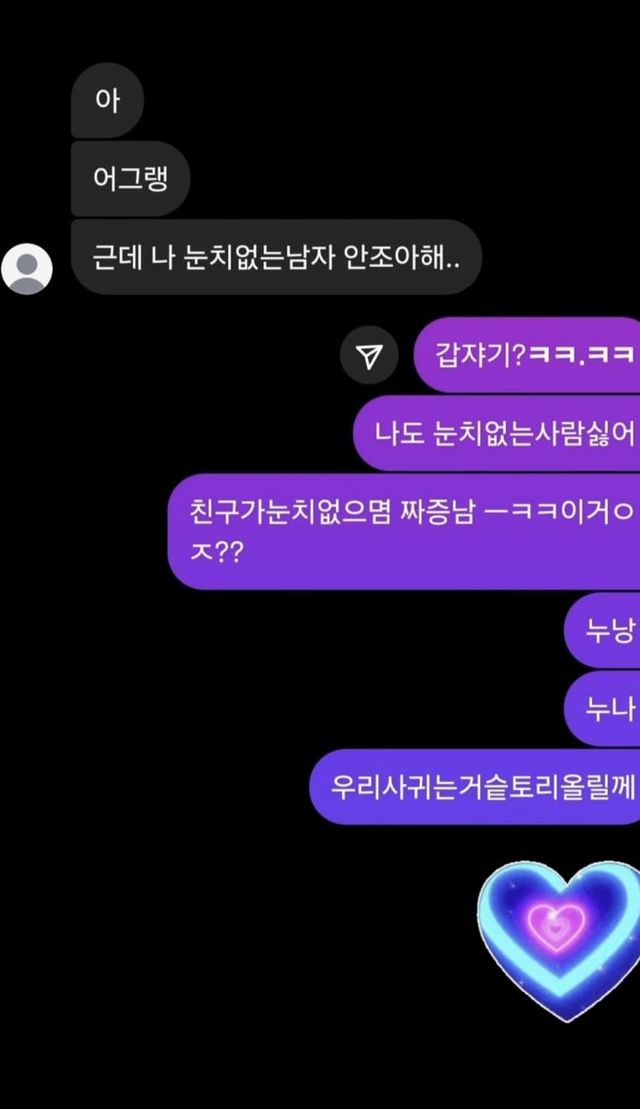640x1109 pixels.
Task: Click the 'ㅈ??' second line in the purple bubble
Action: (216, 551)
